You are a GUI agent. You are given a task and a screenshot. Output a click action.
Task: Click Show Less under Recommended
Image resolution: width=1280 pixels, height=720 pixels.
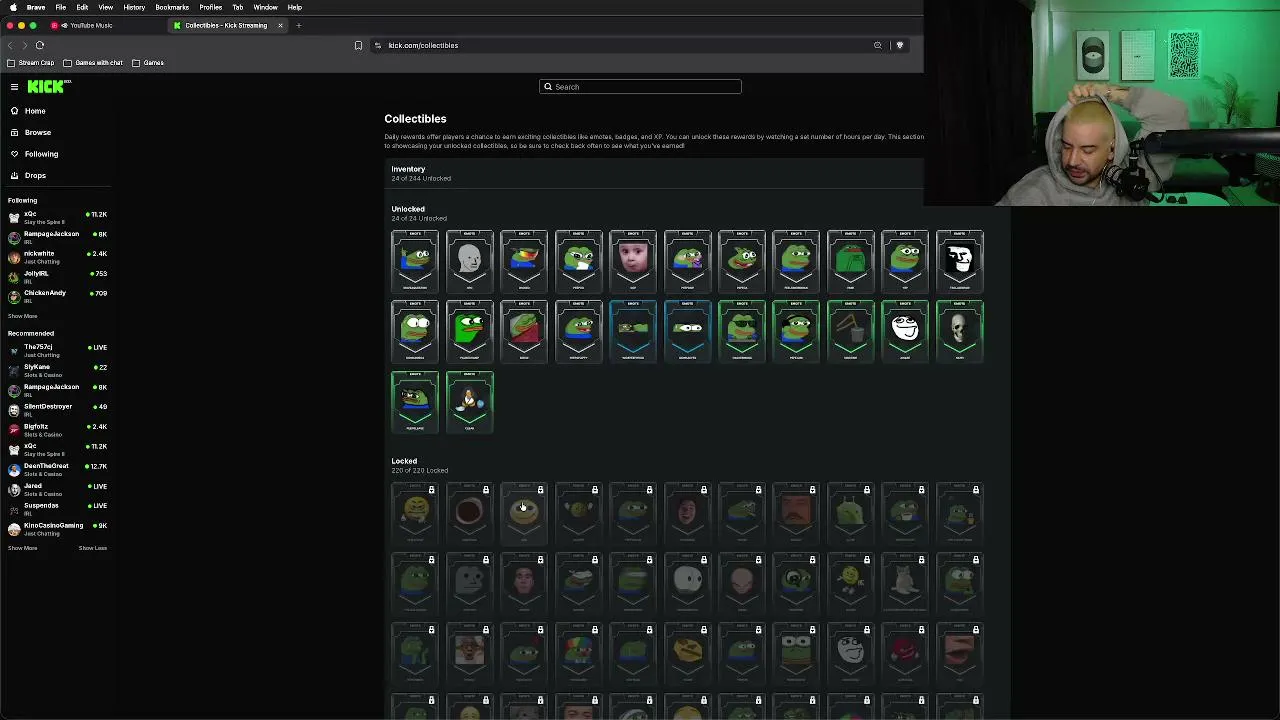[93, 548]
